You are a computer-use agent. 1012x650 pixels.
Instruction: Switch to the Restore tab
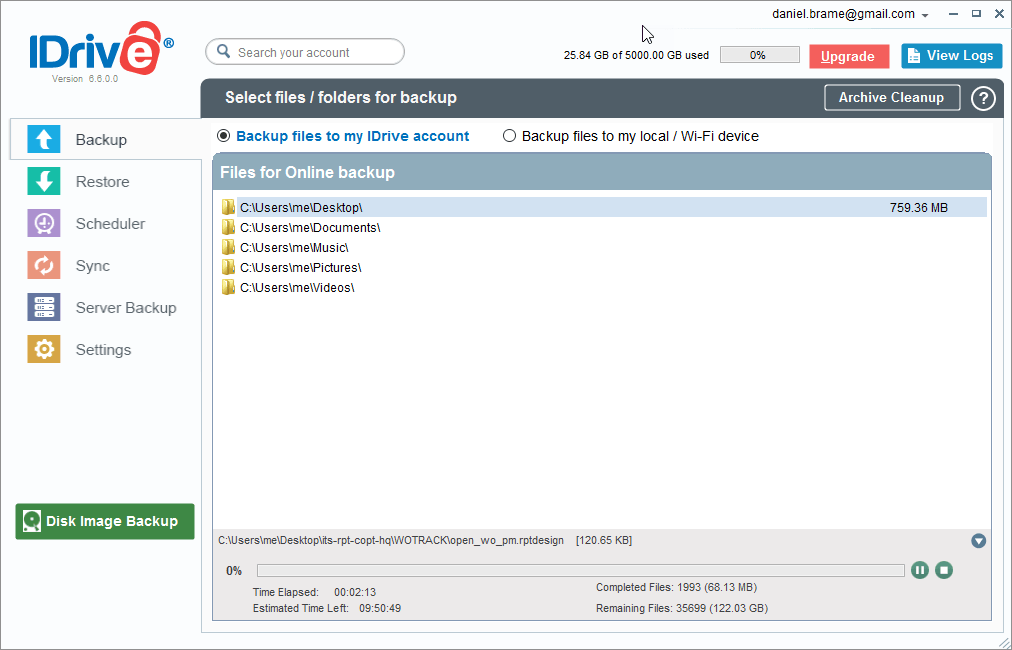coord(103,181)
